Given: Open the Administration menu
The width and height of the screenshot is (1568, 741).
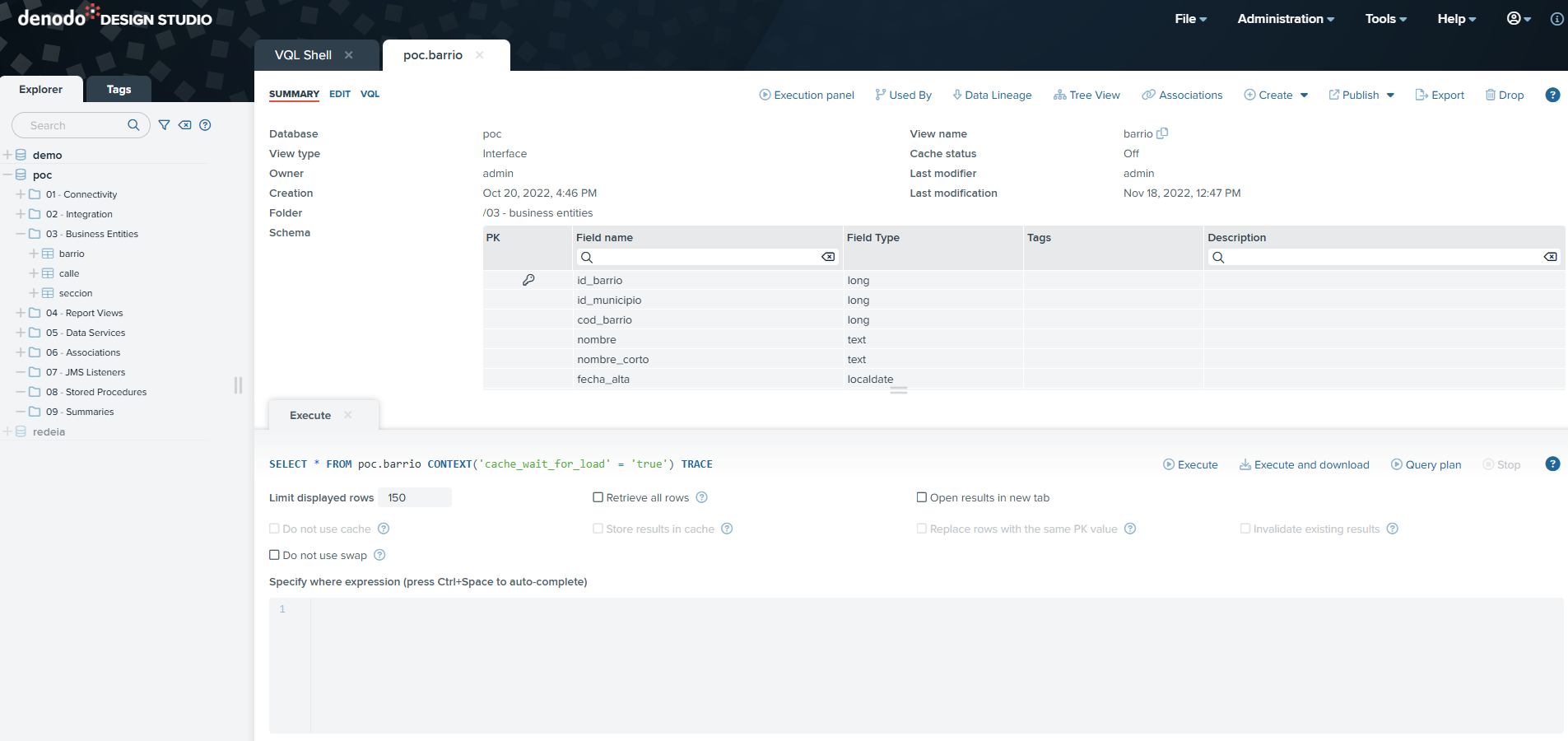Looking at the screenshot, I should [1285, 19].
